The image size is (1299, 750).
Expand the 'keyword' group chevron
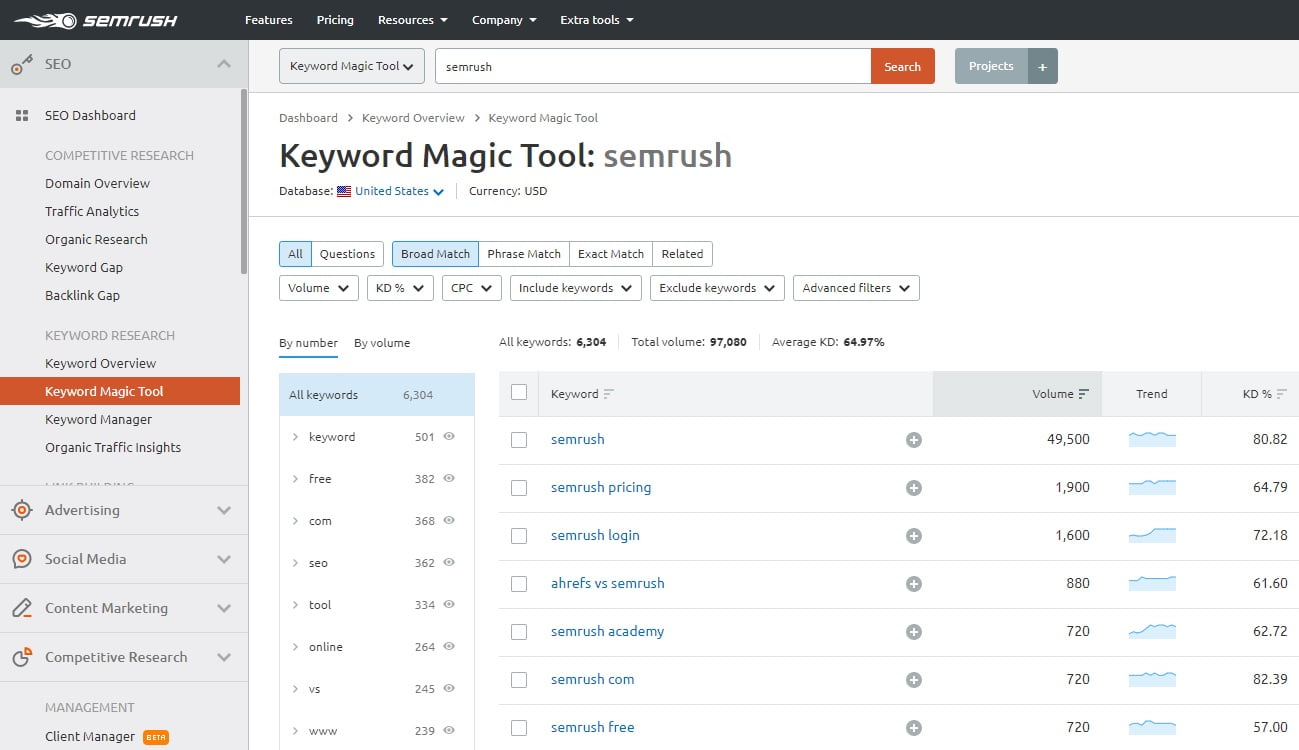pos(295,437)
